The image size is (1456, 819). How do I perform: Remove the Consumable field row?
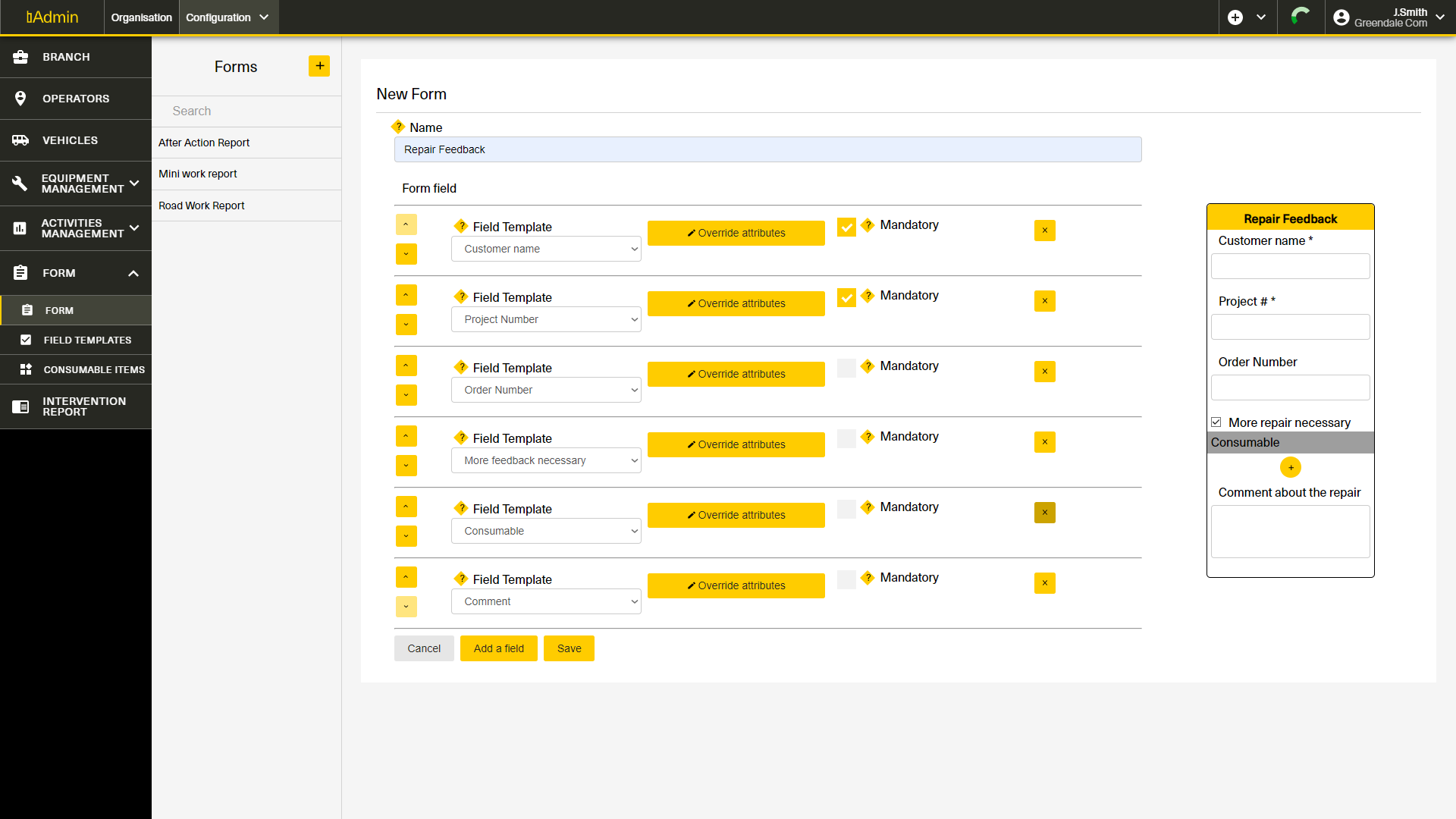[1044, 513]
